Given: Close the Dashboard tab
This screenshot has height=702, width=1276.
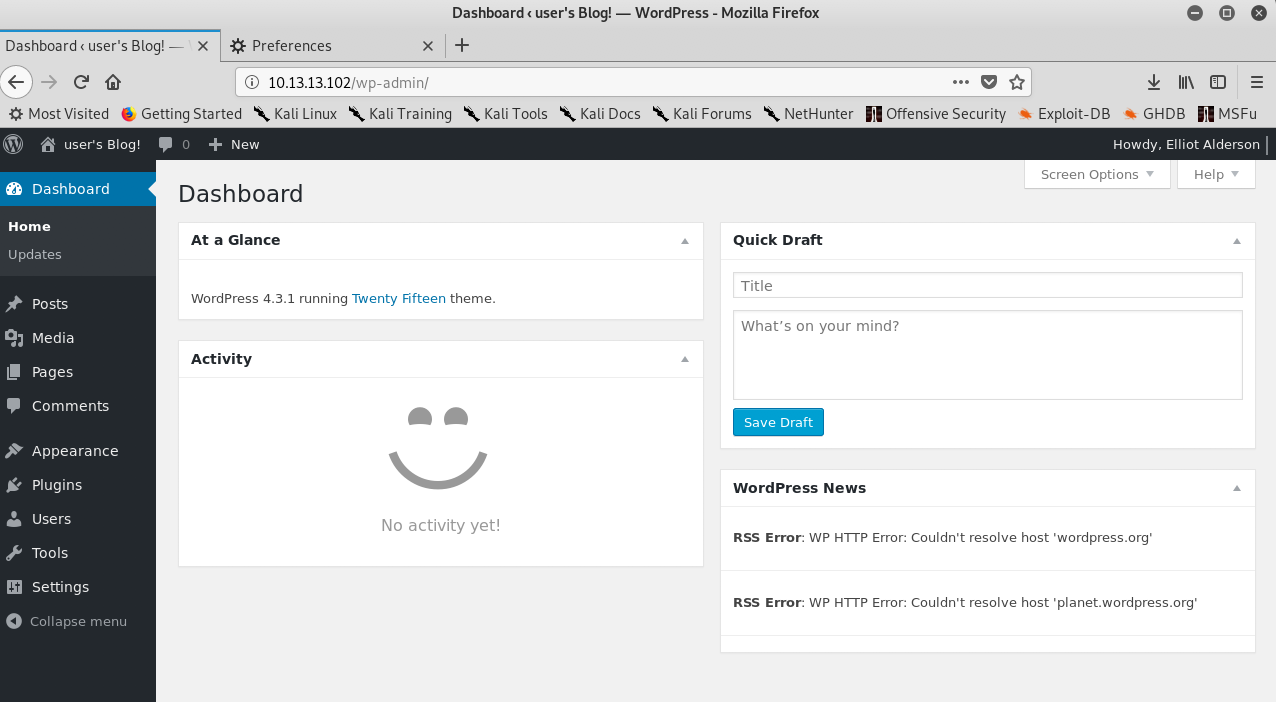Looking at the screenshot, I should click(204, 46).
